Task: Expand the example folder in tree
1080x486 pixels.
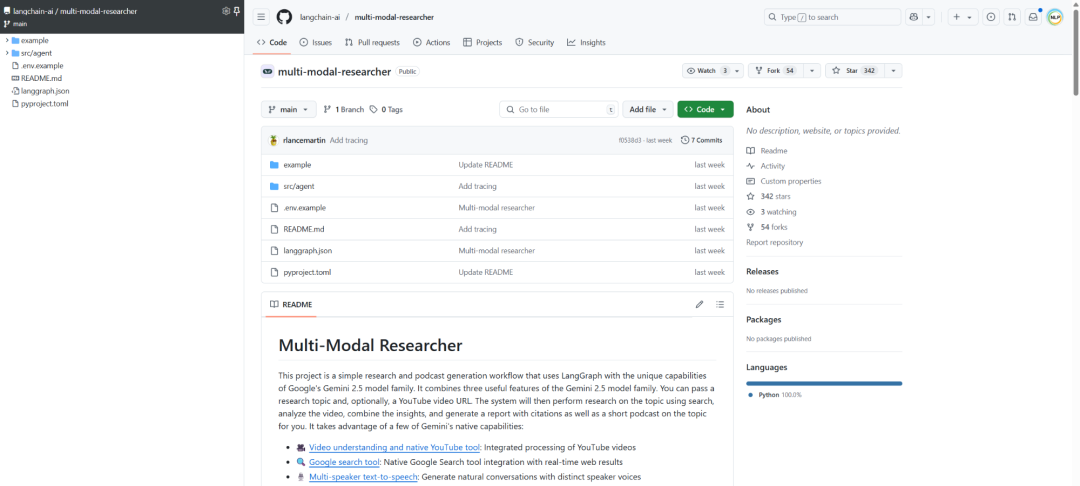Action: coord(7,41)
